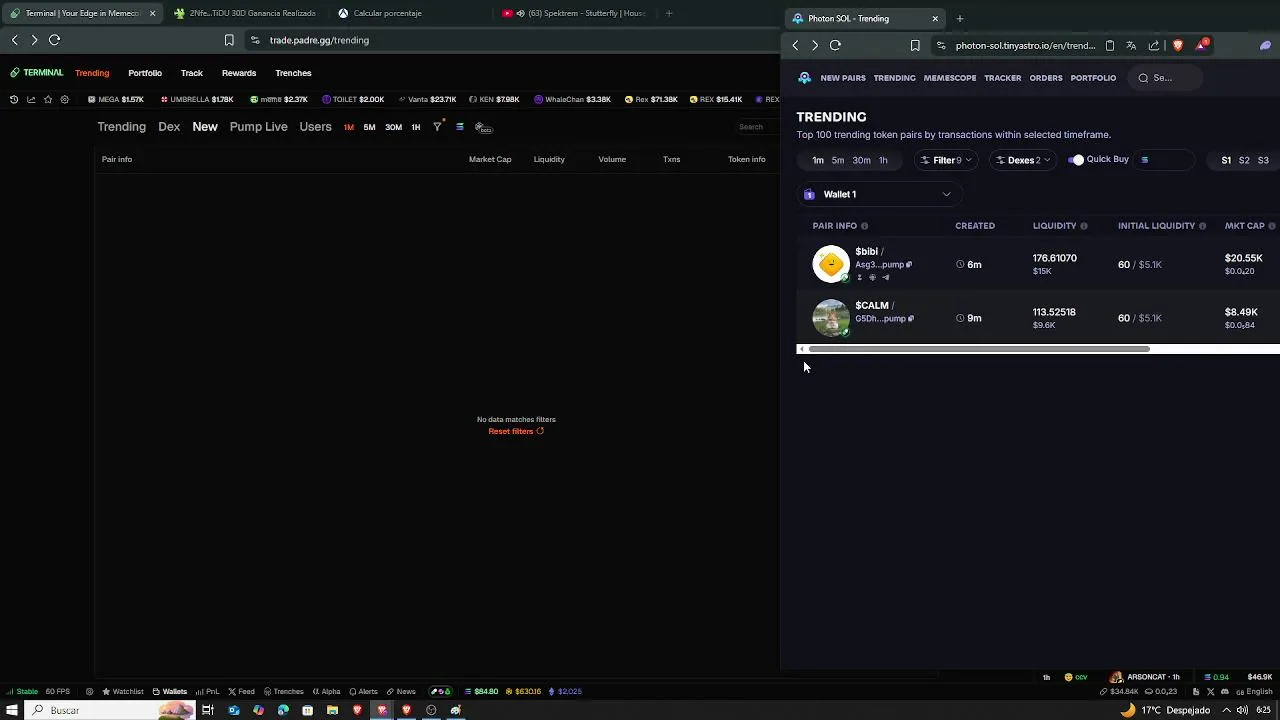The width and height of the screenshot is (1280, 720).
Task: Open Dexes 2 dropdown
Action: click(1022, 160)
